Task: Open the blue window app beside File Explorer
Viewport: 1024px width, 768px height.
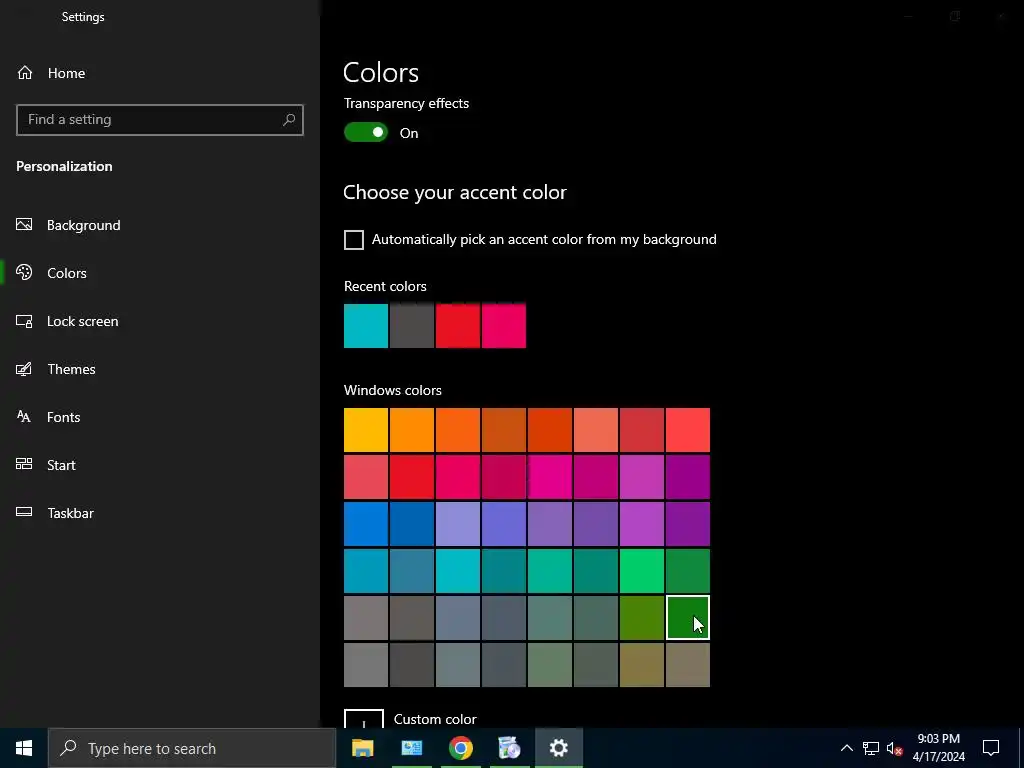Action: point(411,748)
